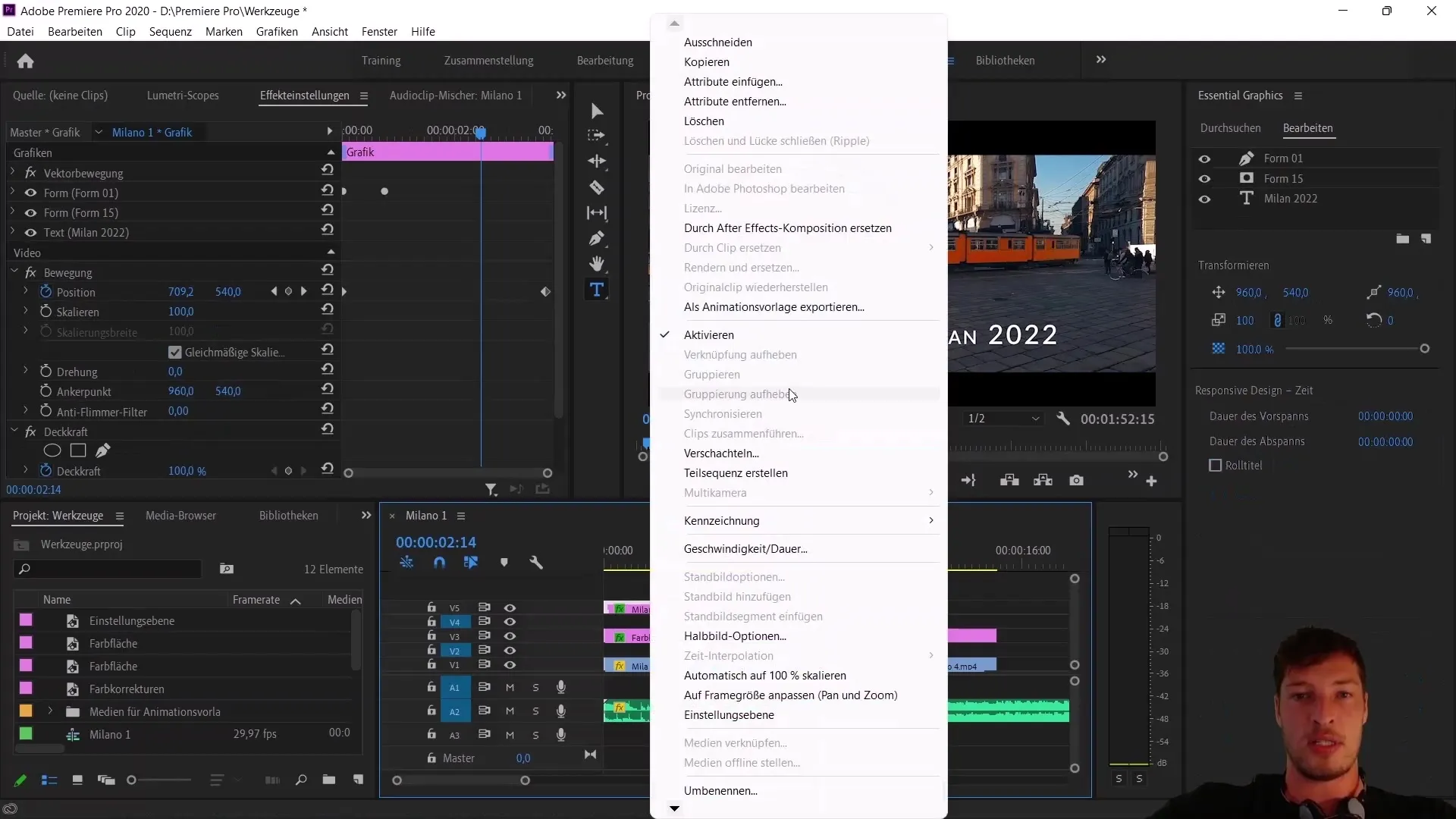Create new layer in Essential Graphics
Viewport: 1456px width, 819px height.
pyautogui.click(x=1426, y=239)
